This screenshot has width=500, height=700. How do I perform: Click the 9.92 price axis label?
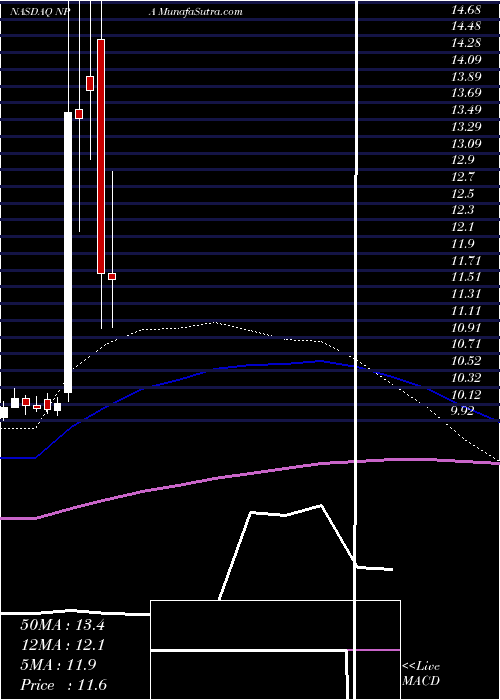pyautogui.click(x=462, y=411)
